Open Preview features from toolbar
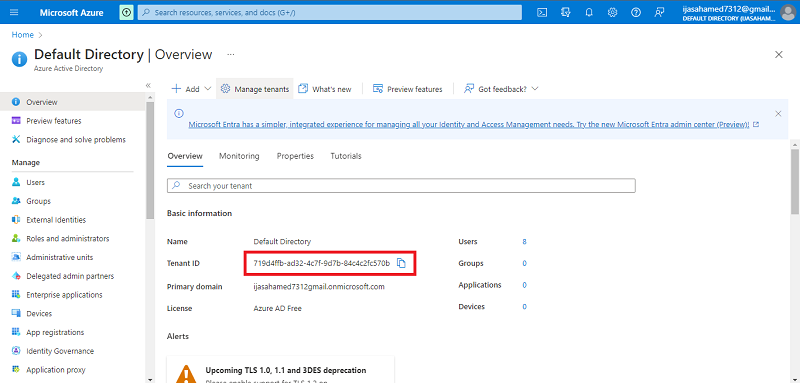Screen dimensions: 800x383 tap(408, 89)
